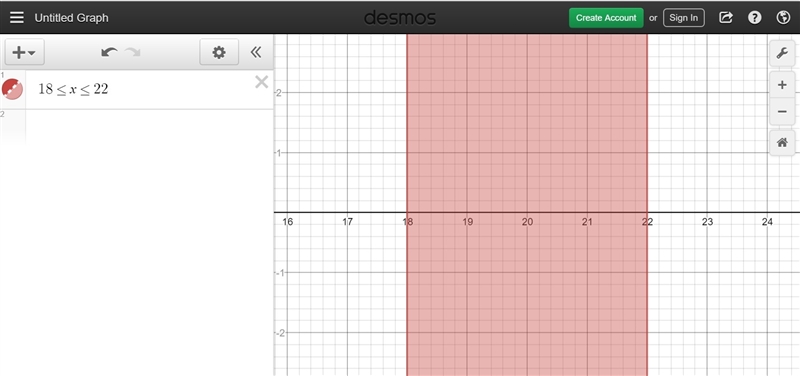Click the Create Account button
The height and width of the screenshot is (376, 800).
606,17
